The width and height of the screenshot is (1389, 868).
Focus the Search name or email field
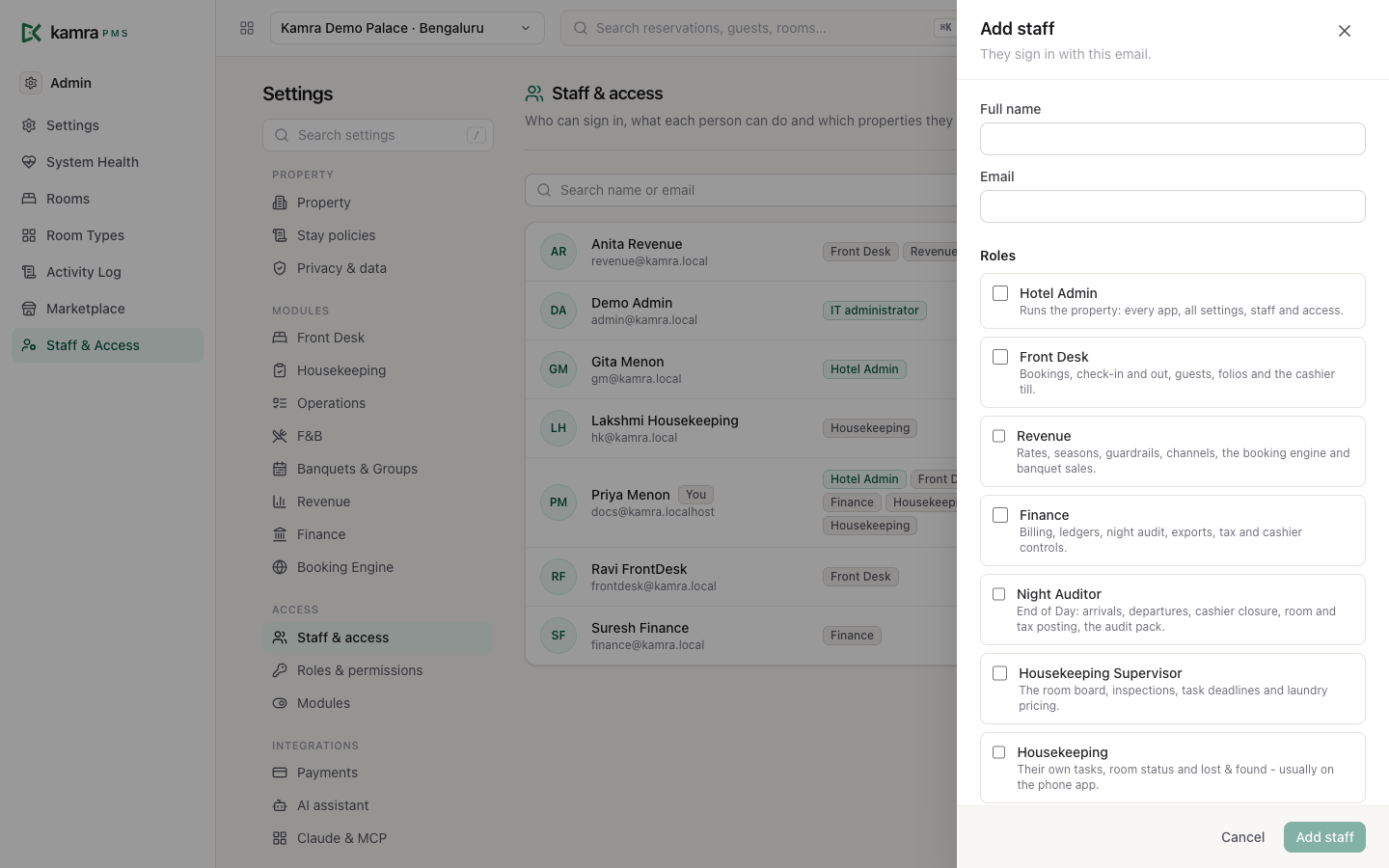pyautogui.click(x=741, y=190)
